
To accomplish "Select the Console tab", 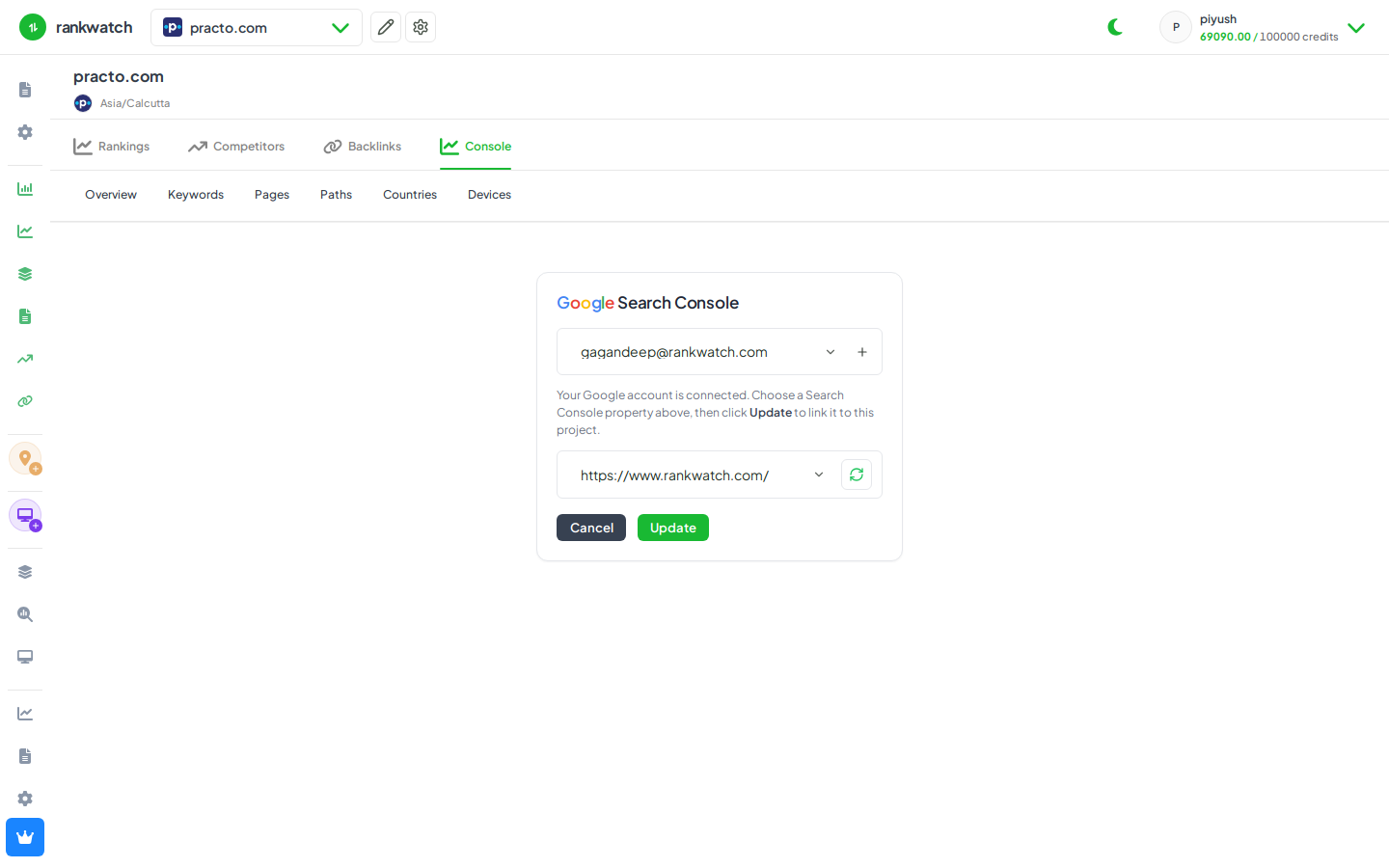I will 476,147.
